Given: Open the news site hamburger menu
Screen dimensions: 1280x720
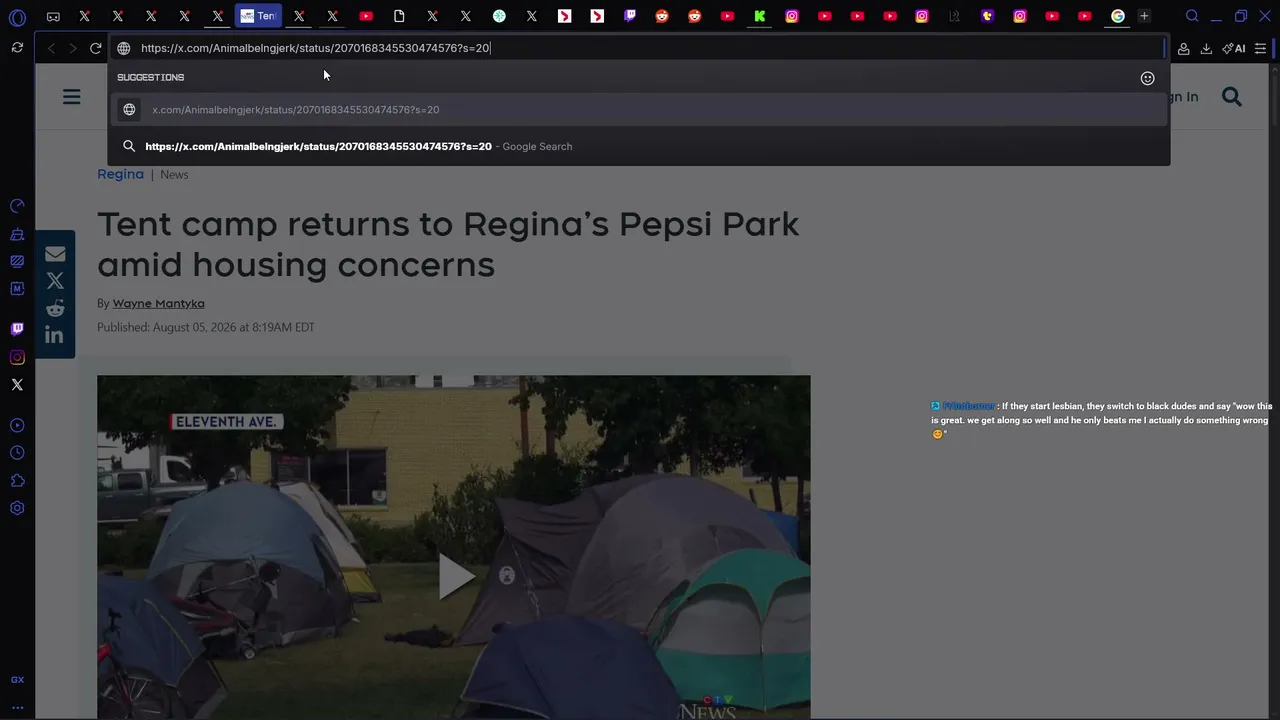Looking at the screenshot, I should tap(72, 97).
